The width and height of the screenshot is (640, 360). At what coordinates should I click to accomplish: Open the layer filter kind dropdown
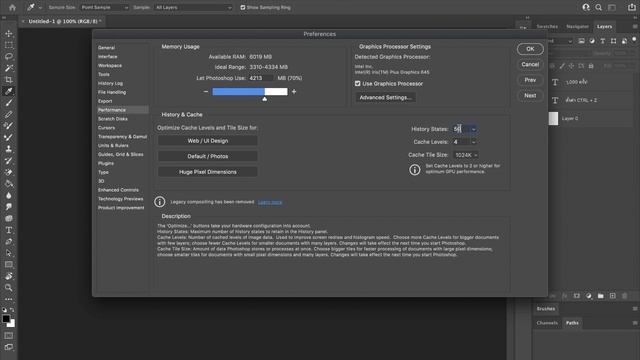coord(560,41)
